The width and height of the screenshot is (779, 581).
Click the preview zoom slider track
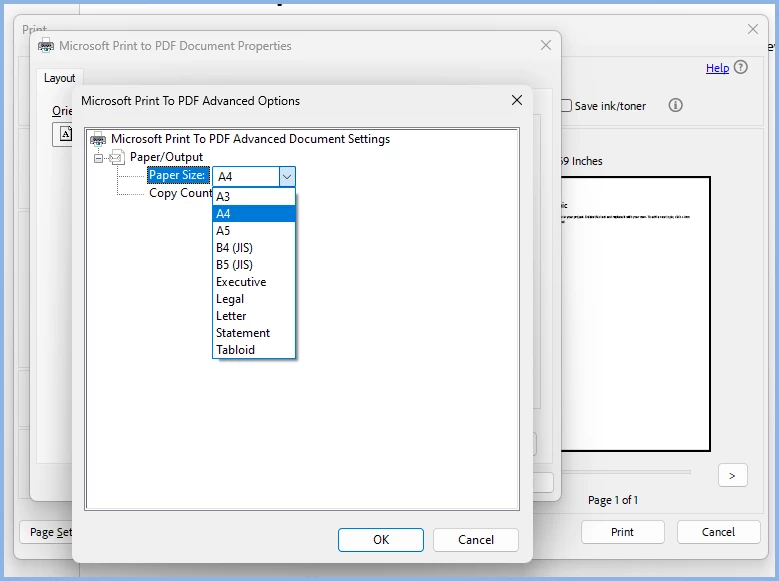pyautogui.click(x=626, y=472)
